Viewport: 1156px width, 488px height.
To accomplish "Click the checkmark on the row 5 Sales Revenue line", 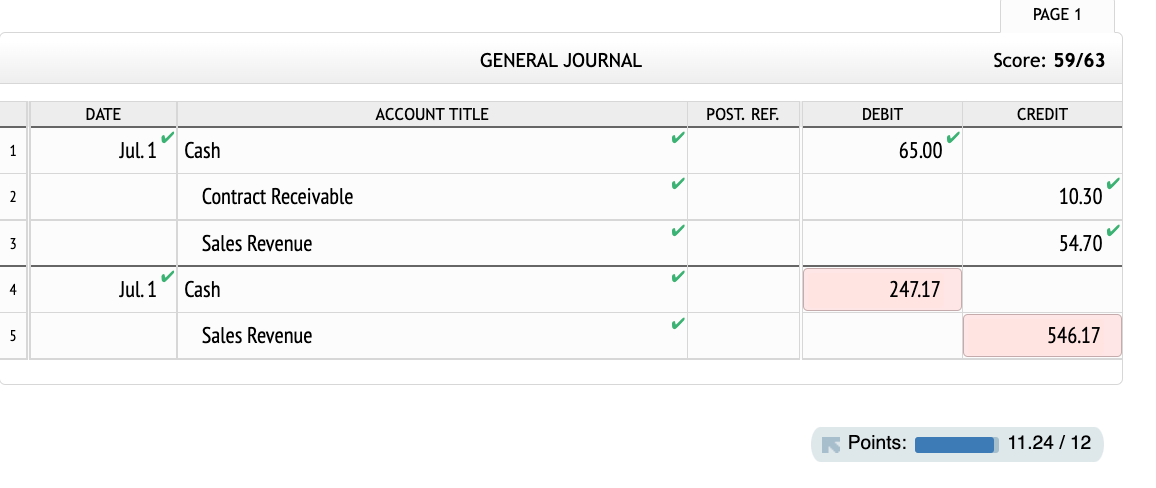I will [x=678, y=323].
